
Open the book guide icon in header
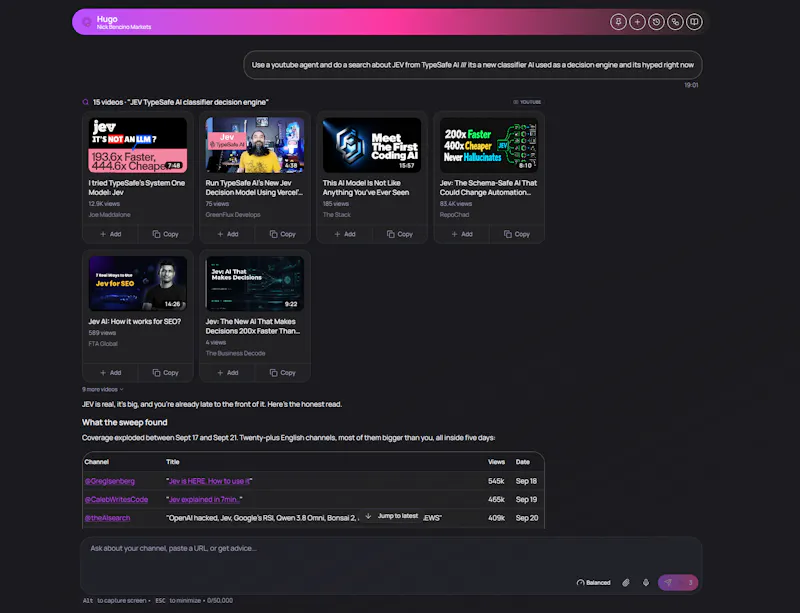pos(694,22)
